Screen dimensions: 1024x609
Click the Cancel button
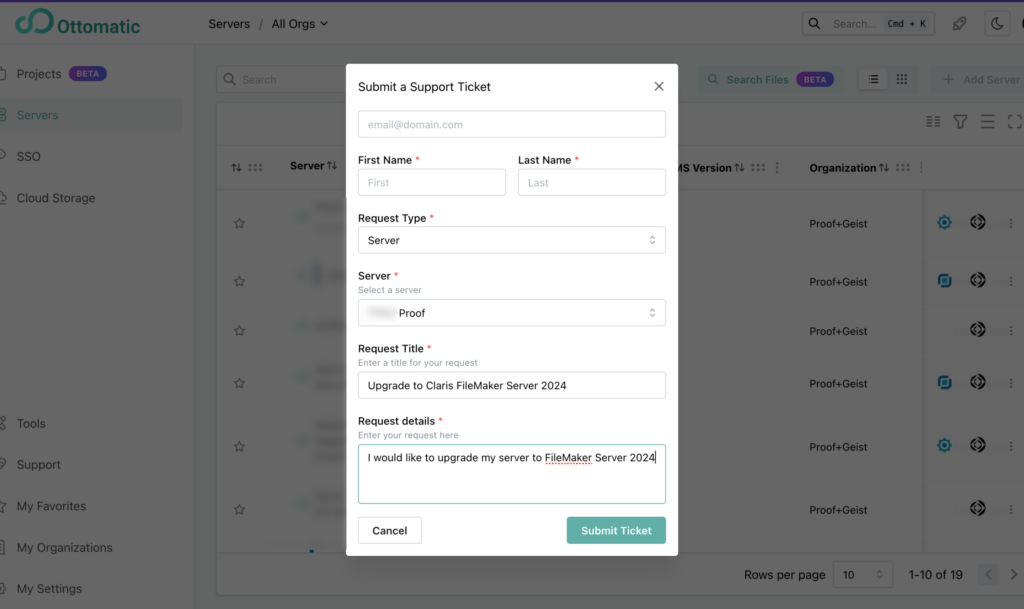pyautogui.click(x=389, y=531)
